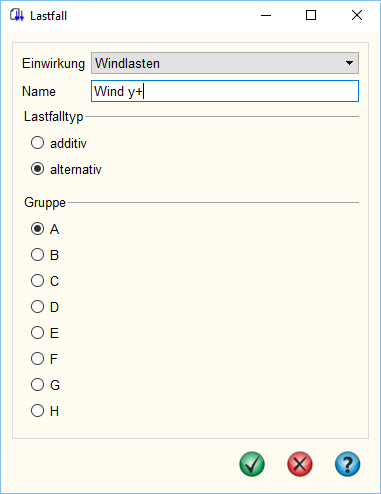
Task: Open help via blue question mark
Action: [347, 464]
